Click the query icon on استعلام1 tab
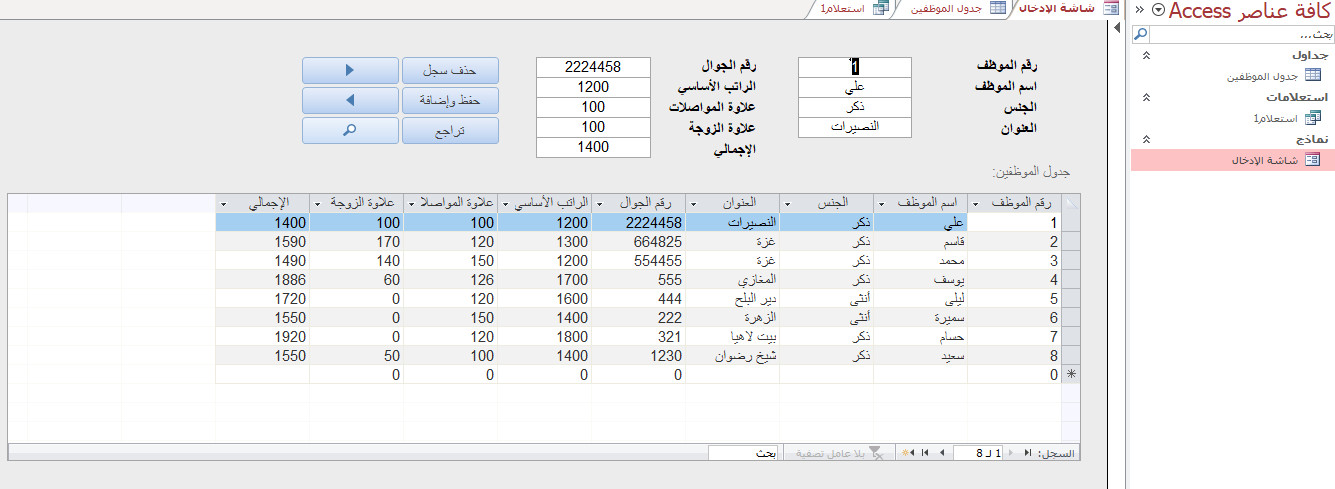This screenshot has height=489, width=1335. [880, 8]
